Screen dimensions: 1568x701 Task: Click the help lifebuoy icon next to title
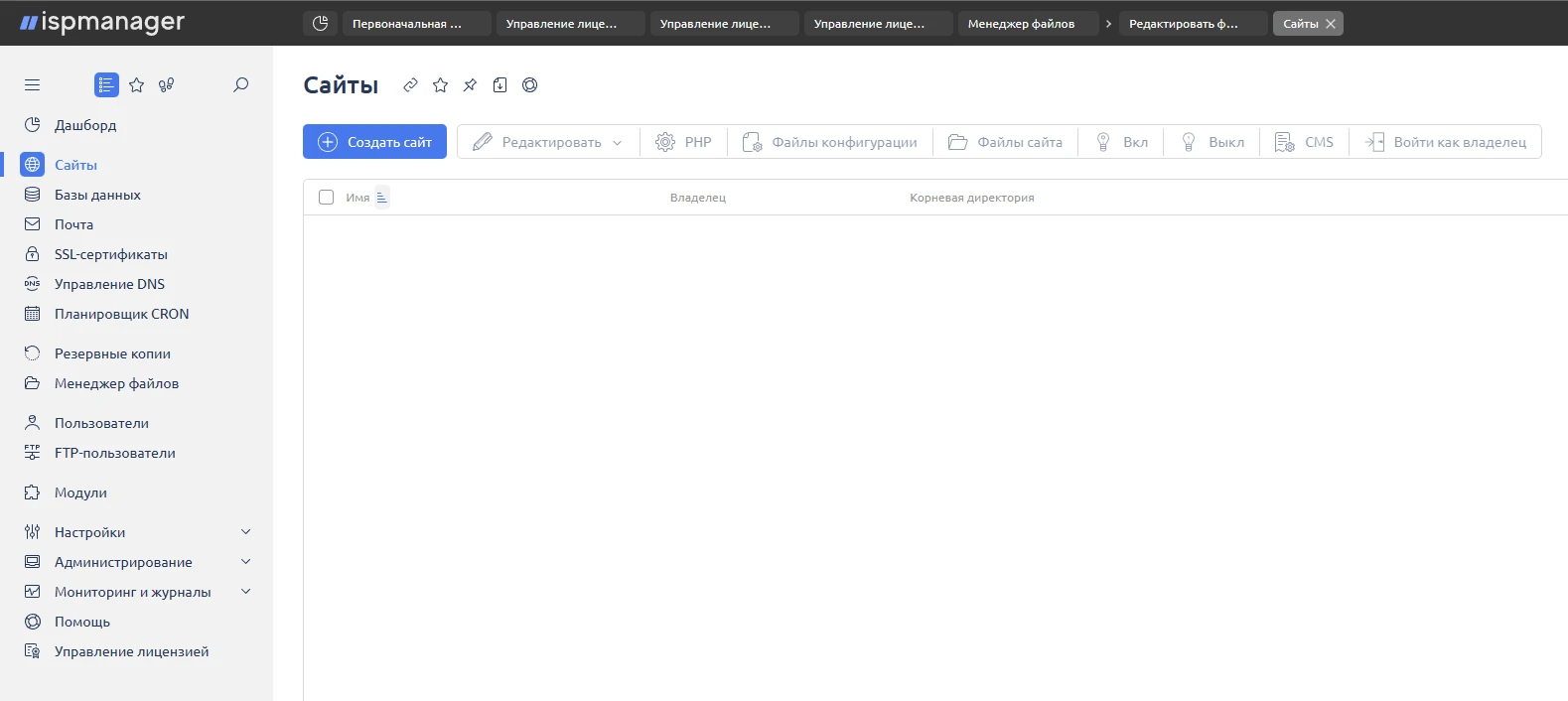coord(530,85)
